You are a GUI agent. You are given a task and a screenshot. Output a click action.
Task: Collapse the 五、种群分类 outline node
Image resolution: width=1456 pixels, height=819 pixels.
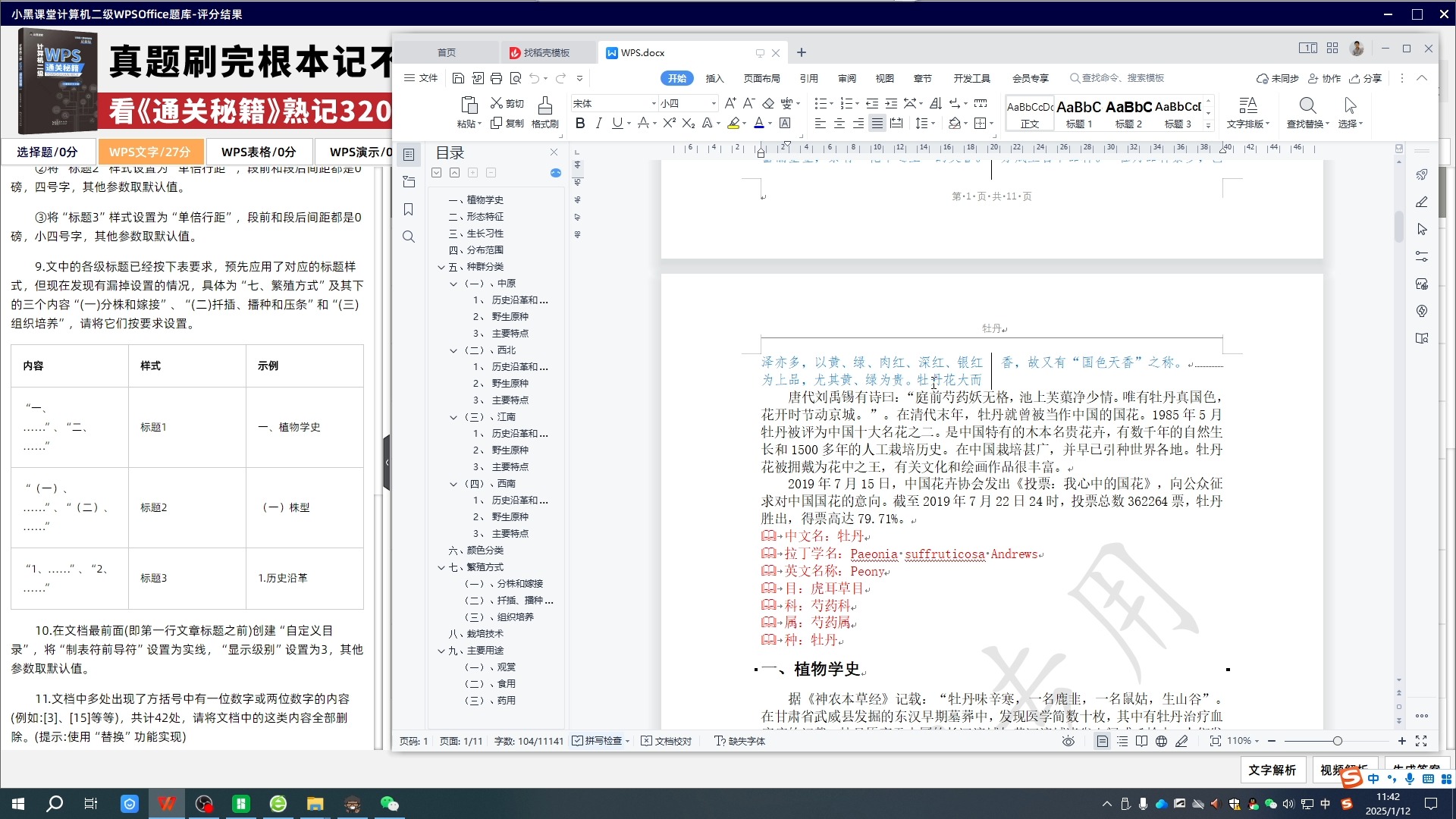[x=441, y=267]
